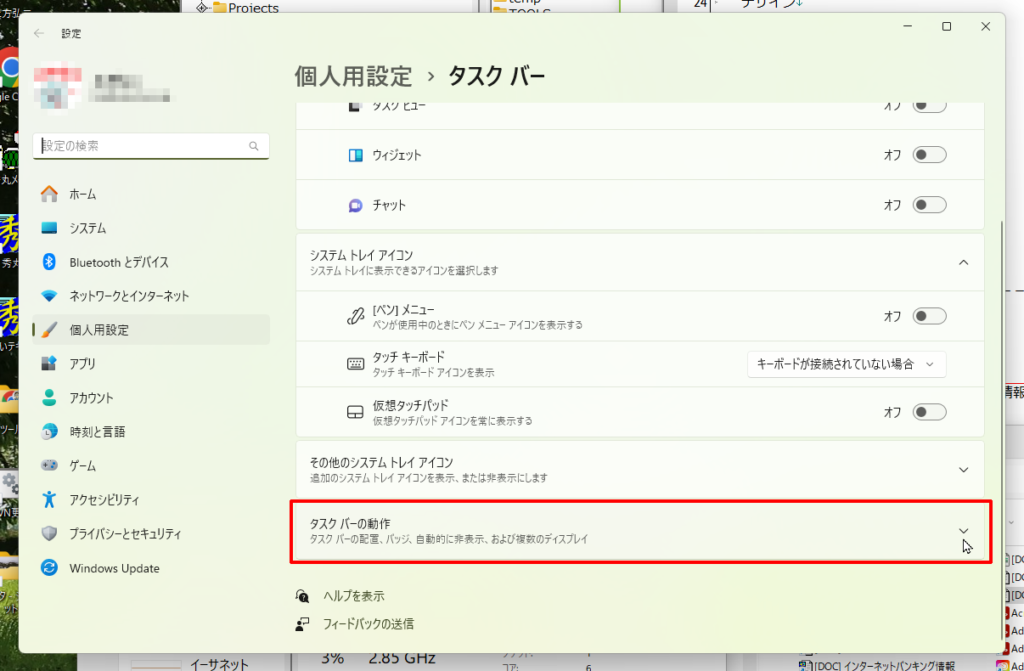
Task: Click the virtual touchpad icon
Action: (x=355, y=412)
